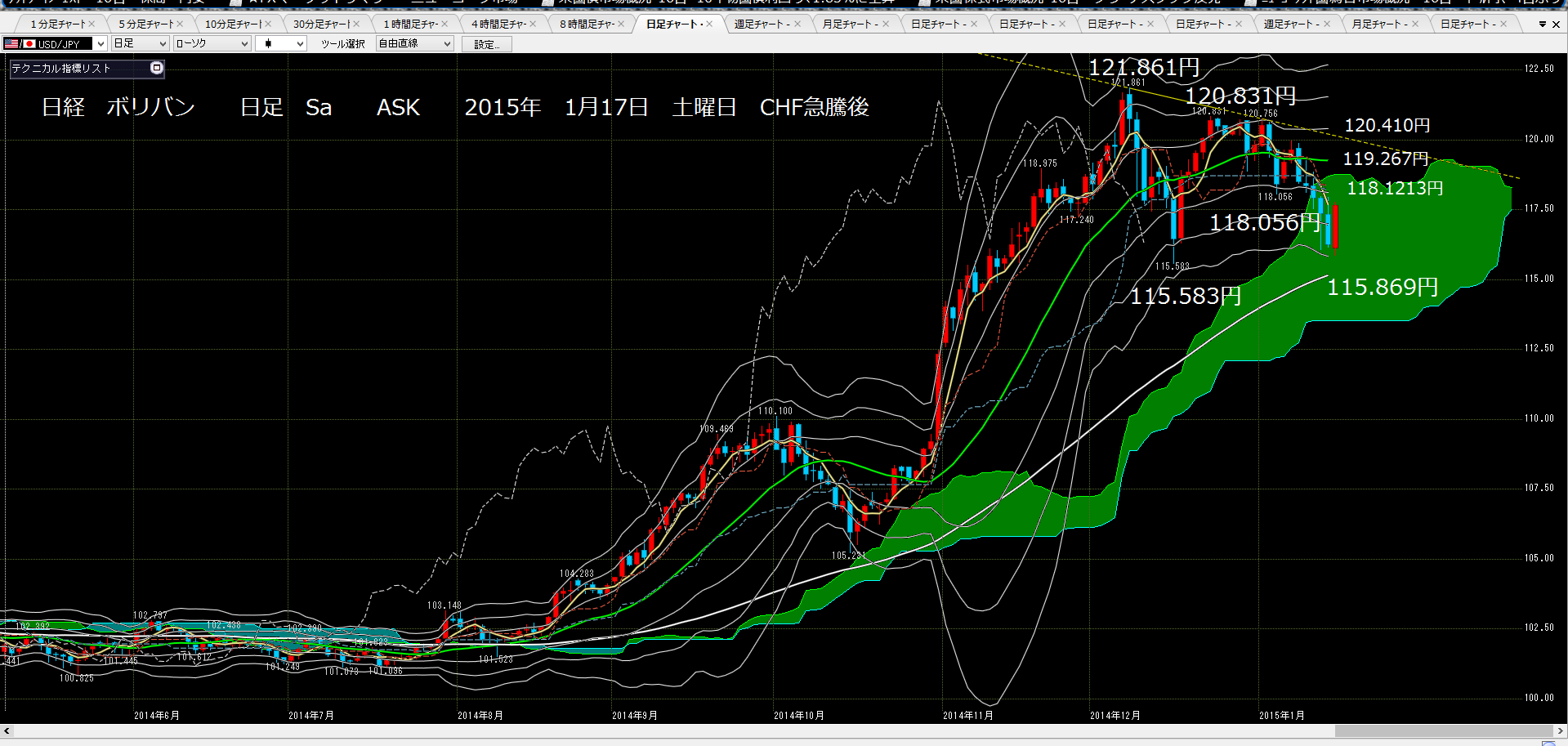This screenshot has height=746, width=1568.
Task: Click the 118.056円 price annotation
Action: point(1265,222)
